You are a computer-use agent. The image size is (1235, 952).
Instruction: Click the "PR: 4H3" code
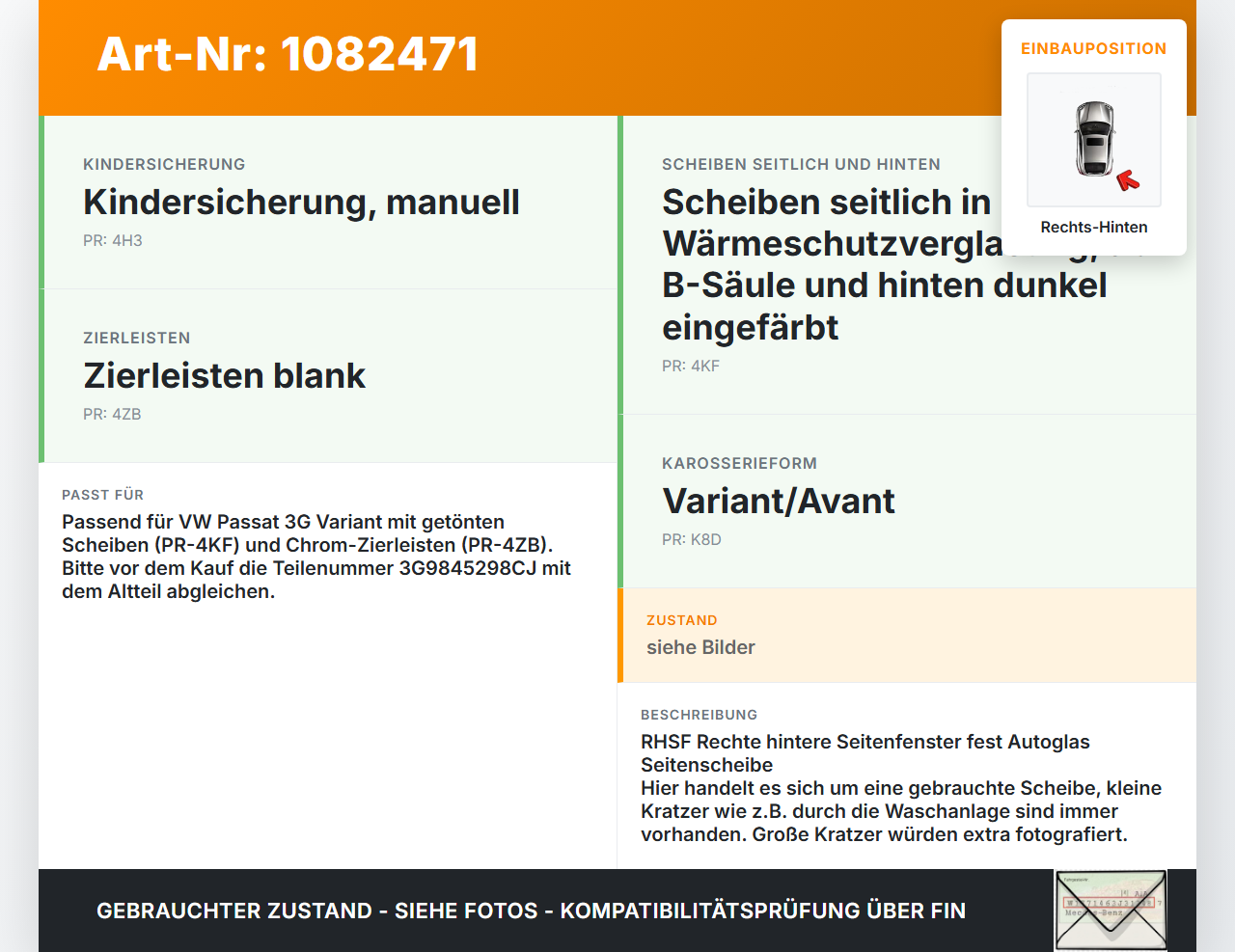coord(113,240)
